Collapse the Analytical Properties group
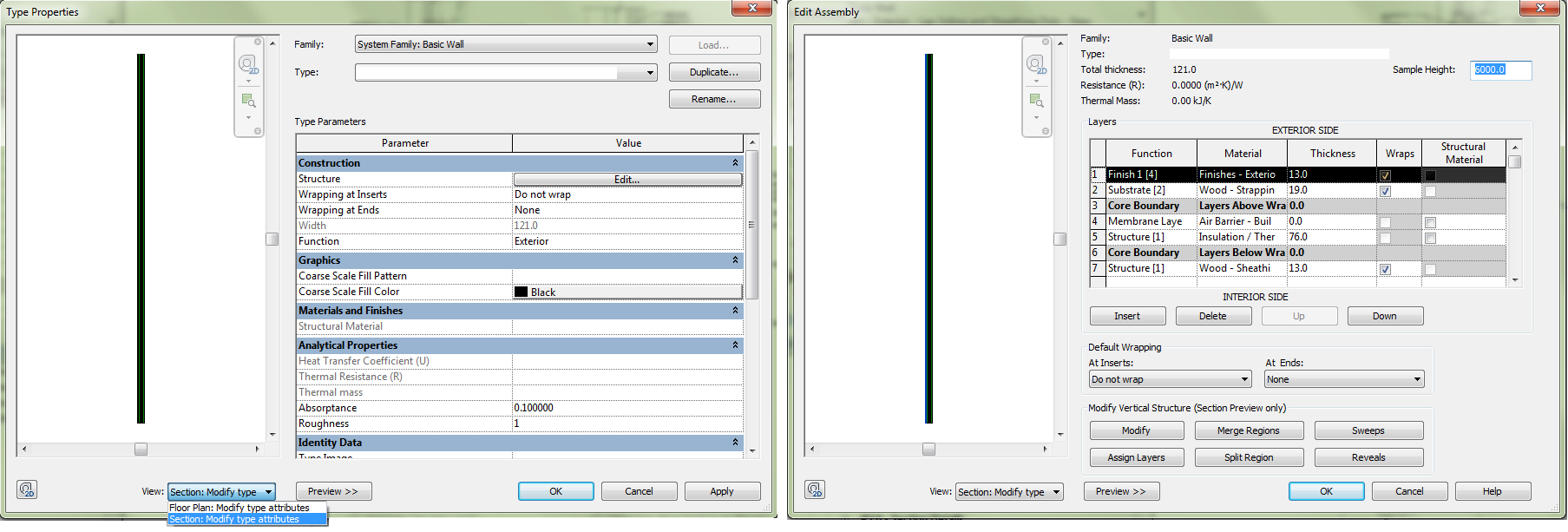This screenshot has width=1568, height=532. pos(735,345)
